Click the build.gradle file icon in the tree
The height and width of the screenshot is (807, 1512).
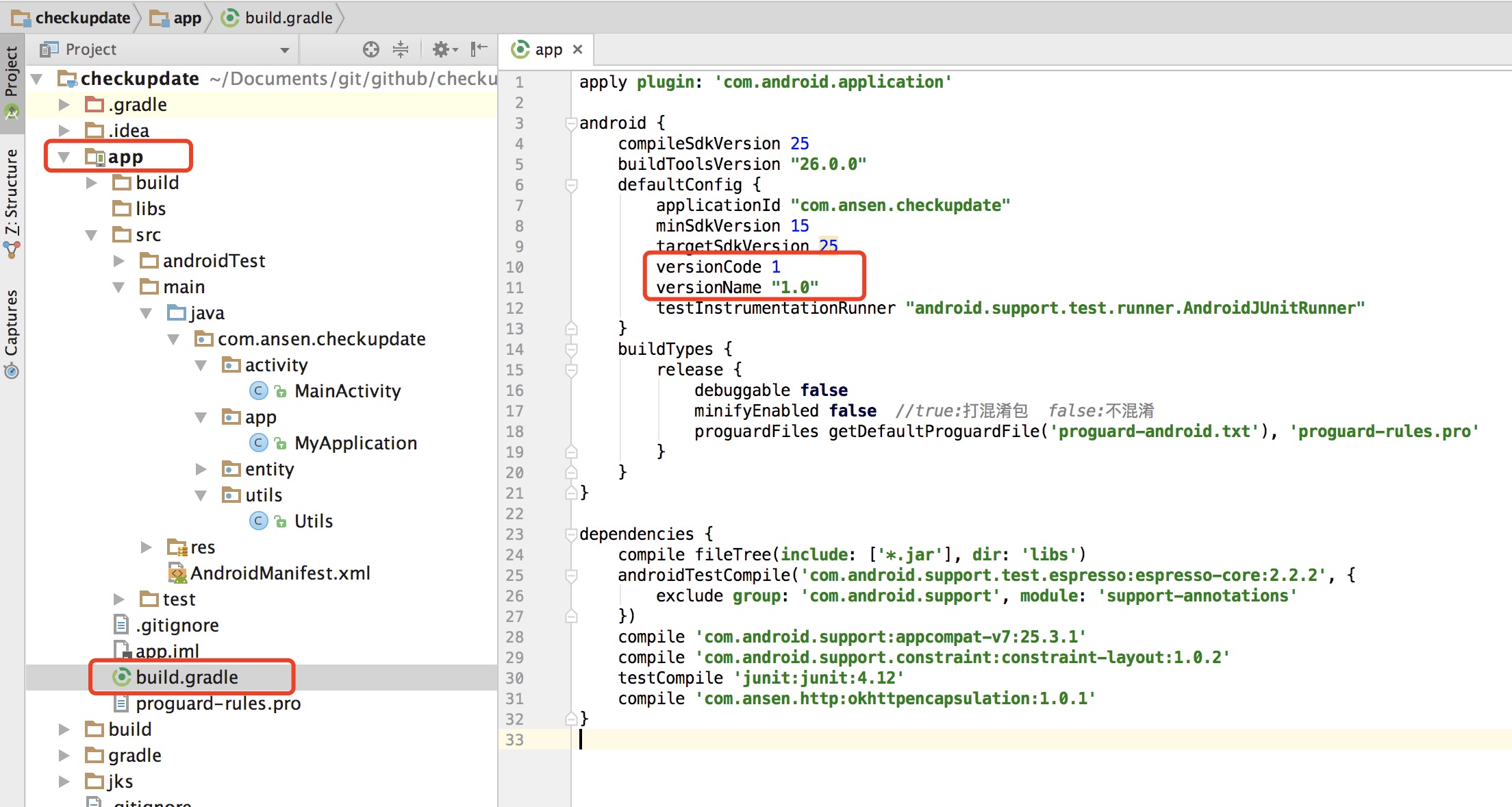122,678
